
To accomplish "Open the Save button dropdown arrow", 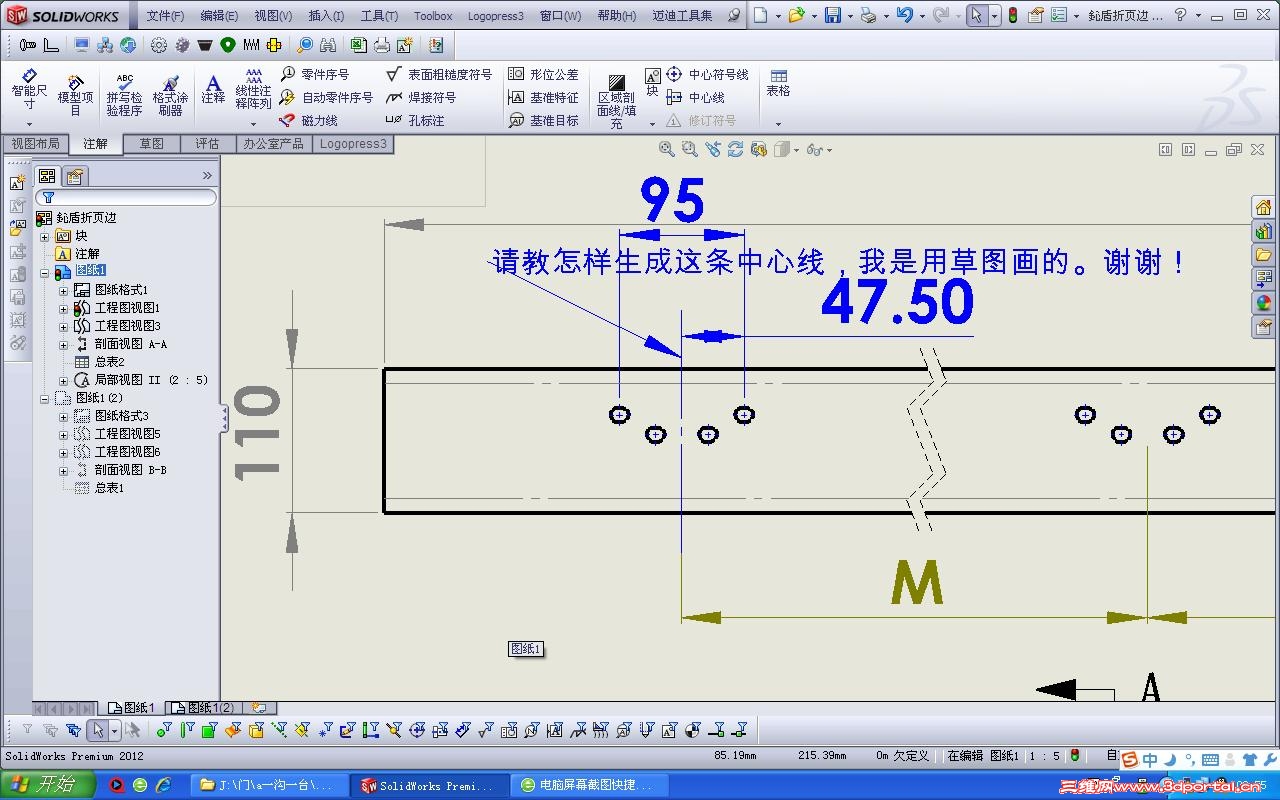I will (x=849, y=16).
